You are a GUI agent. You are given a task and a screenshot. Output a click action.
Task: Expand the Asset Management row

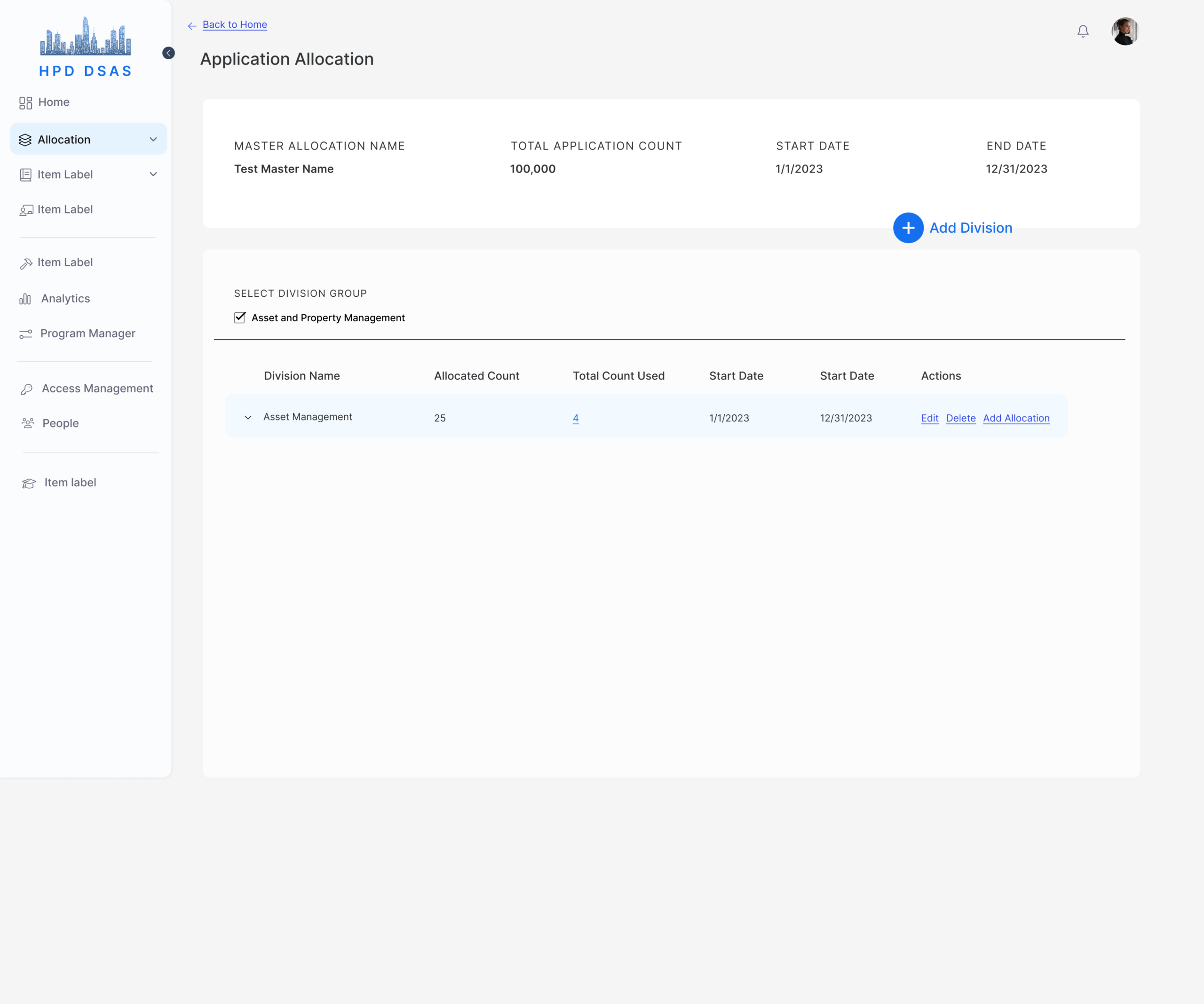pos(248,418)
